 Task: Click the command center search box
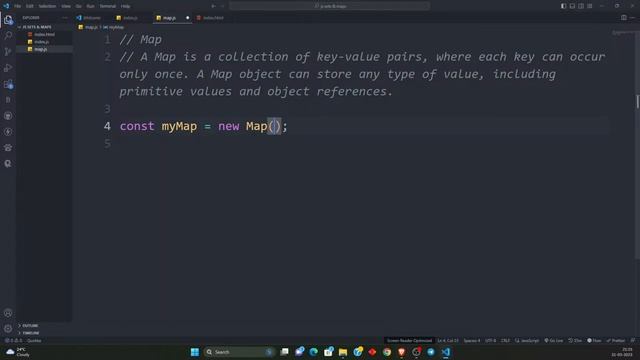(x=330, y=6)
